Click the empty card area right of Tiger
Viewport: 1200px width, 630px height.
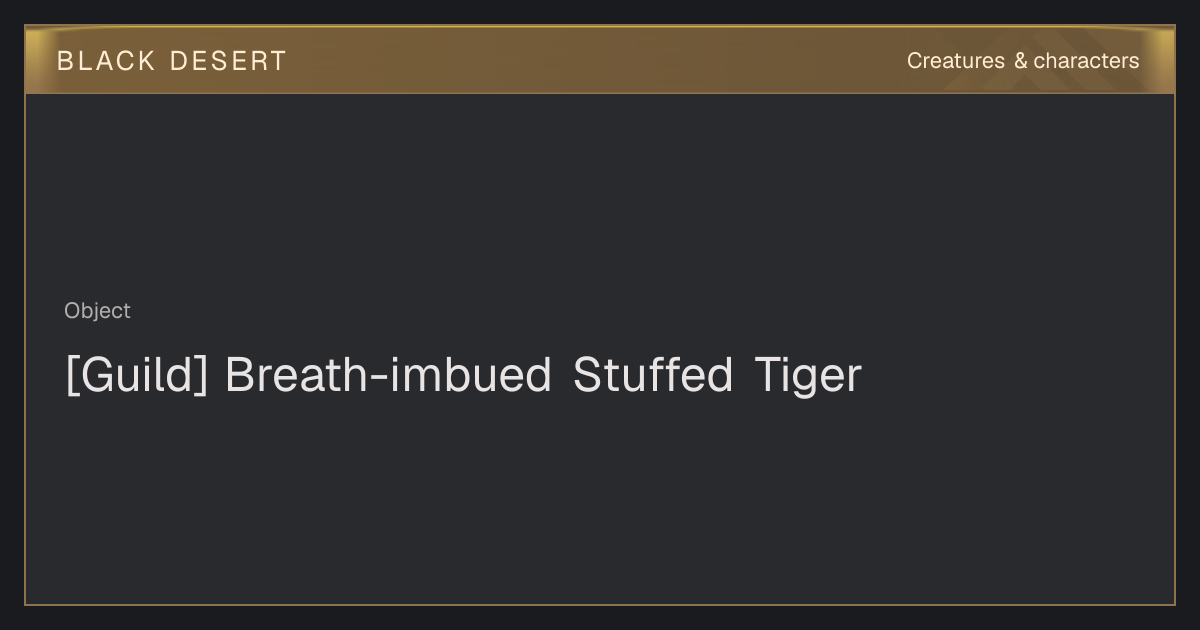1015,376
